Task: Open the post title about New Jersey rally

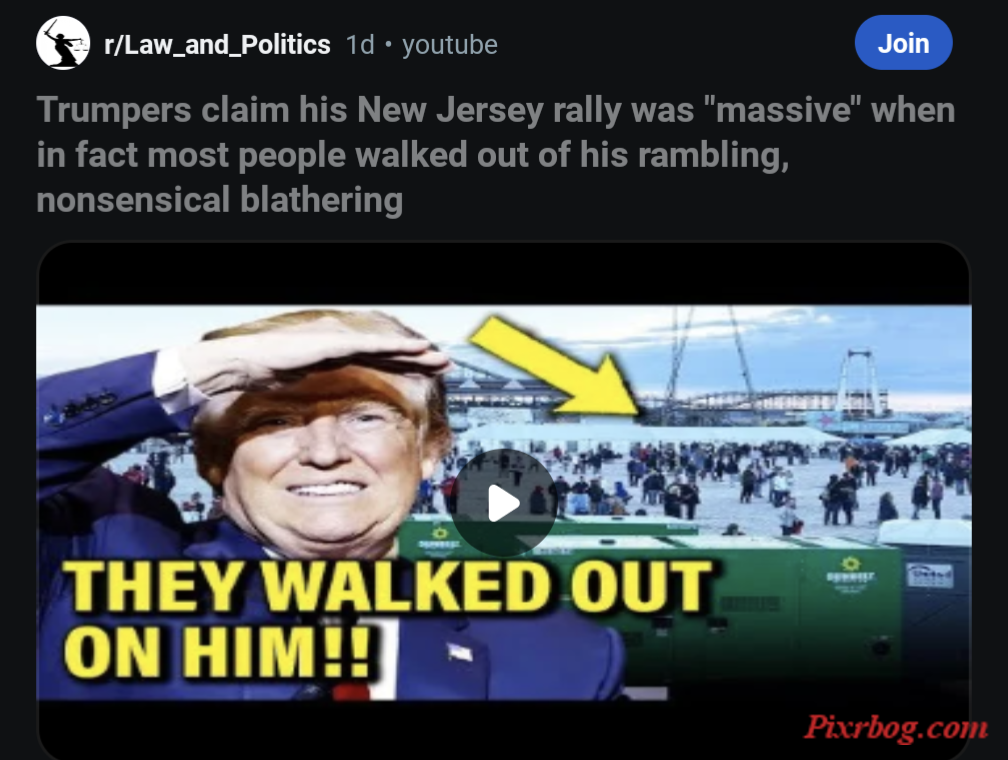Action: click(496, 154)
